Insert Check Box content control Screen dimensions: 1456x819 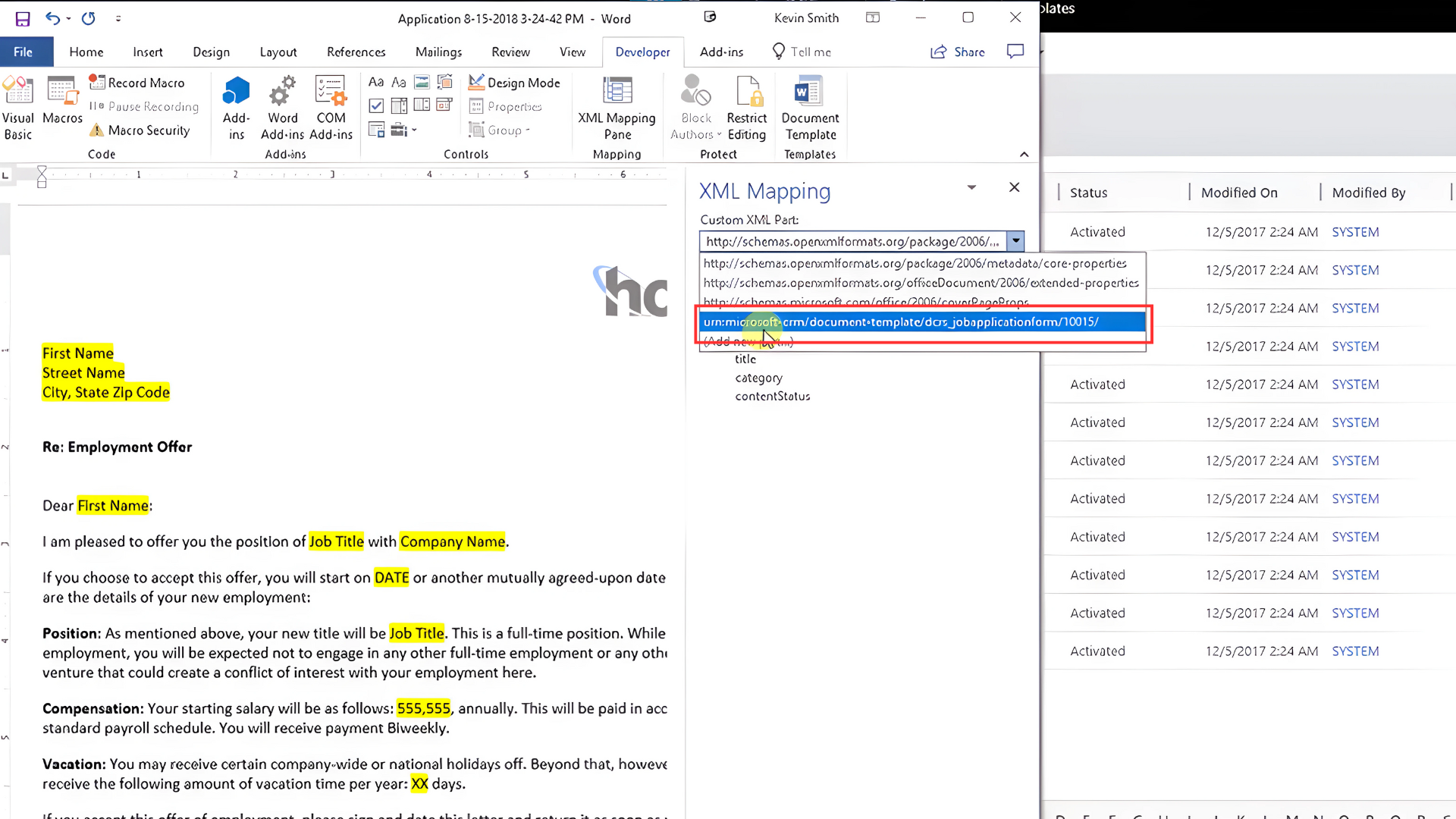tap(376, 105)
